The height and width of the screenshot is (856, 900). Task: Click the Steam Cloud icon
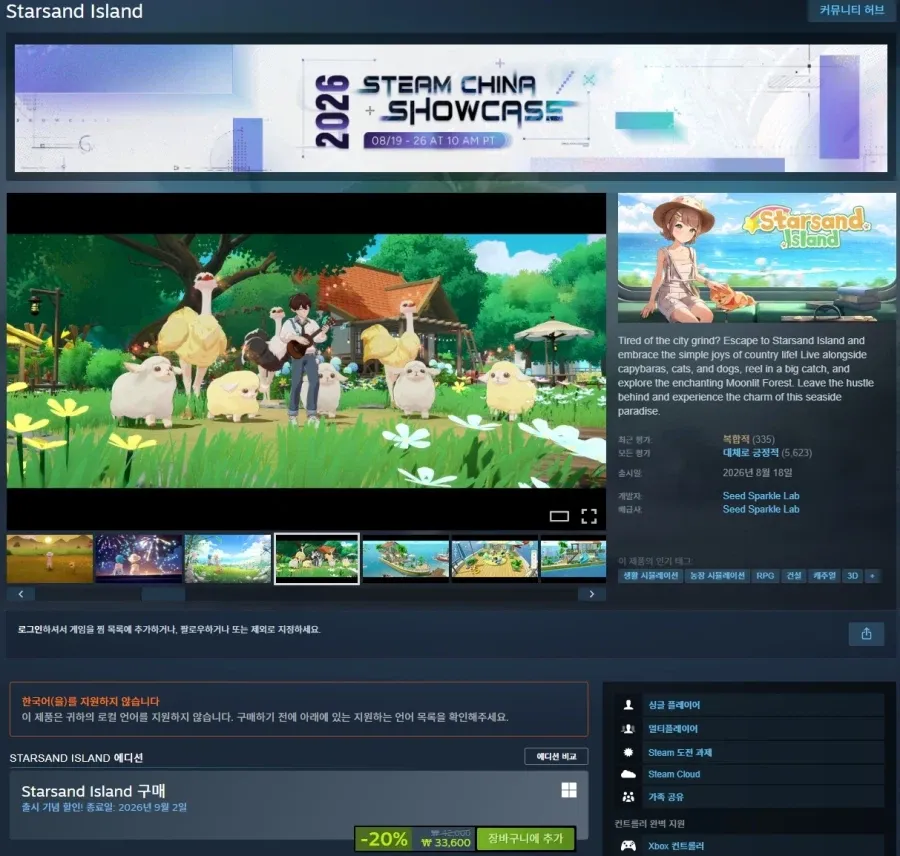pos(629,774)
